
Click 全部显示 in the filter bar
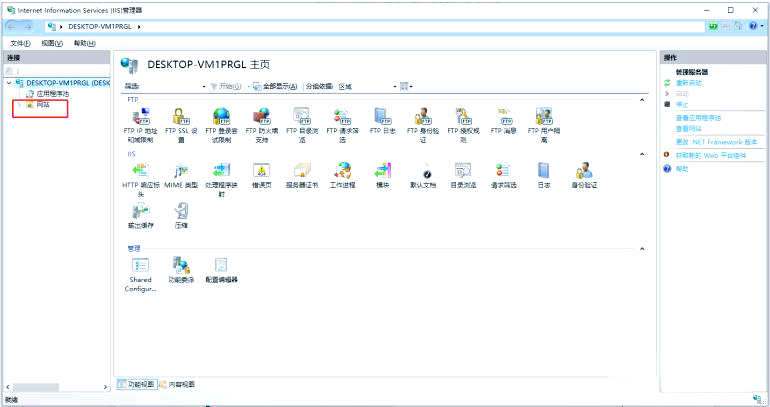pos(275,86)
